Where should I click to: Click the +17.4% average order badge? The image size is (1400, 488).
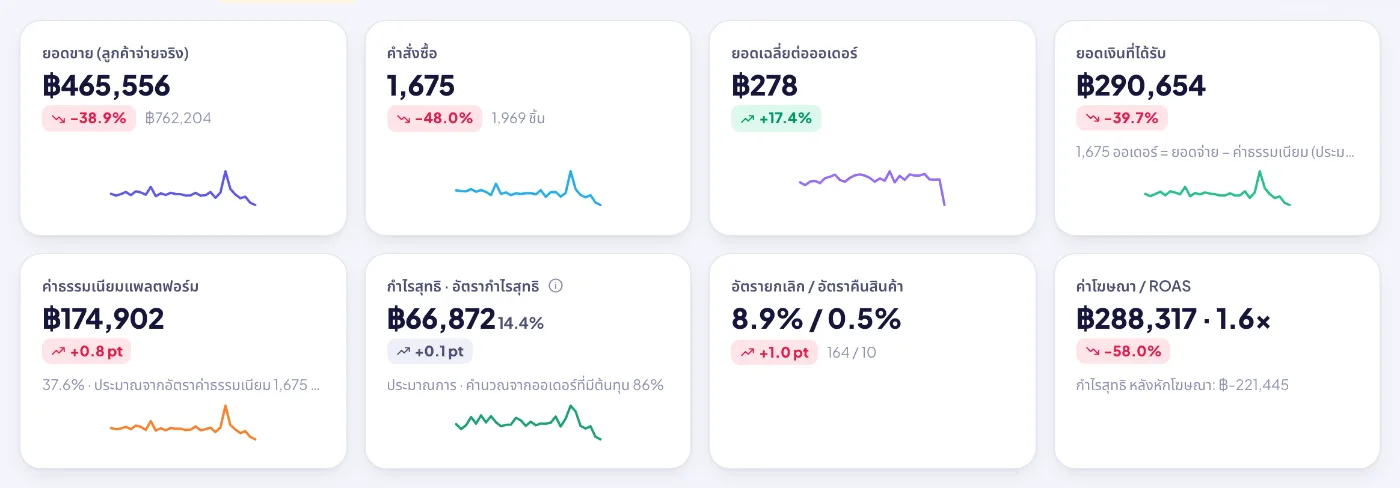coord(776,118)
